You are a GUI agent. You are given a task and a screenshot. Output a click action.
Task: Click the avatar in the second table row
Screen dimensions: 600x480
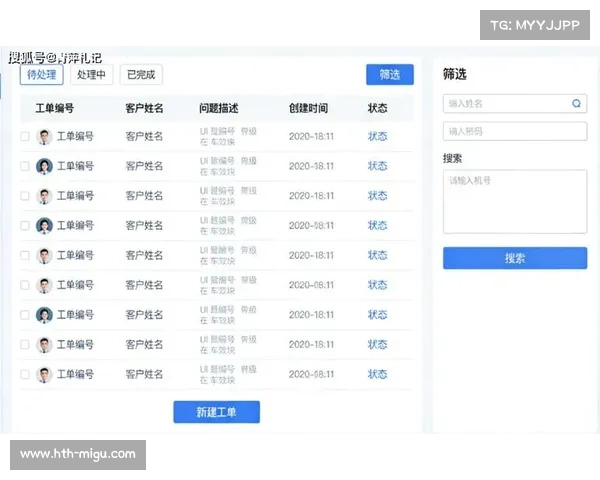44,166
